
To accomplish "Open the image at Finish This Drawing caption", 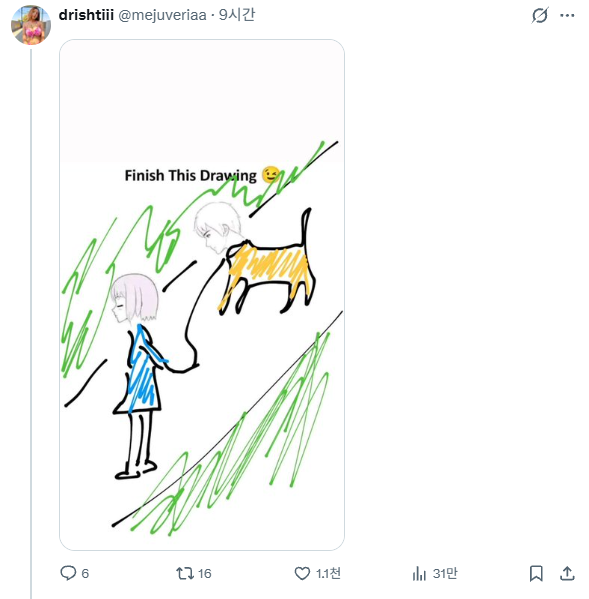I will tap(191, 175).
